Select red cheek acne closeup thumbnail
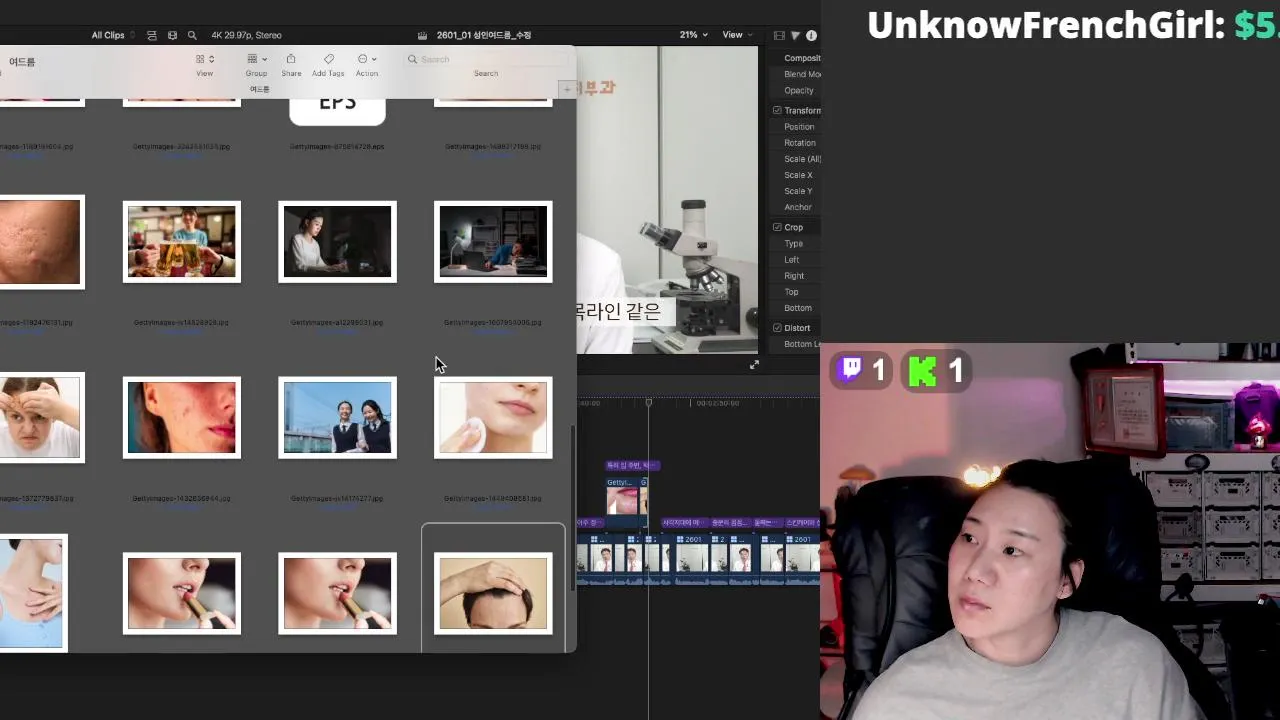 (182, 418)
